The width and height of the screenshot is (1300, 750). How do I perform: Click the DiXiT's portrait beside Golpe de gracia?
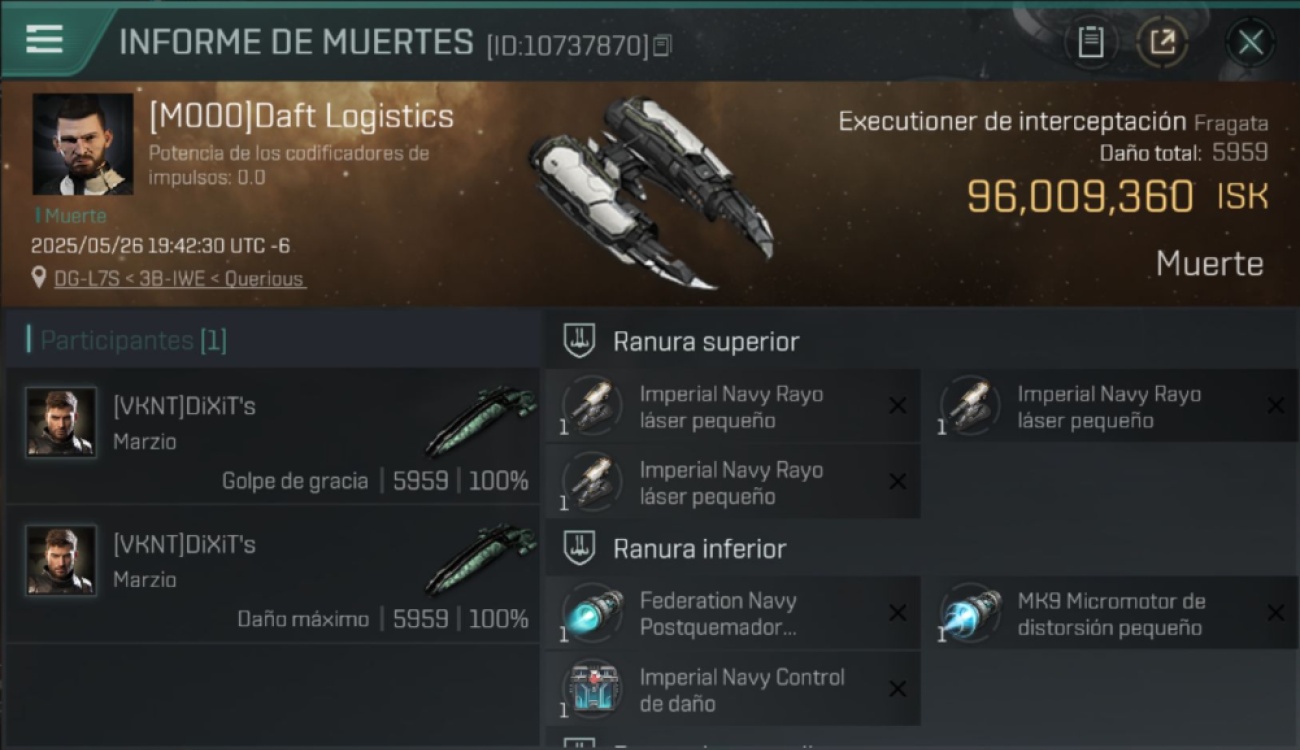[x=61, y=422]
